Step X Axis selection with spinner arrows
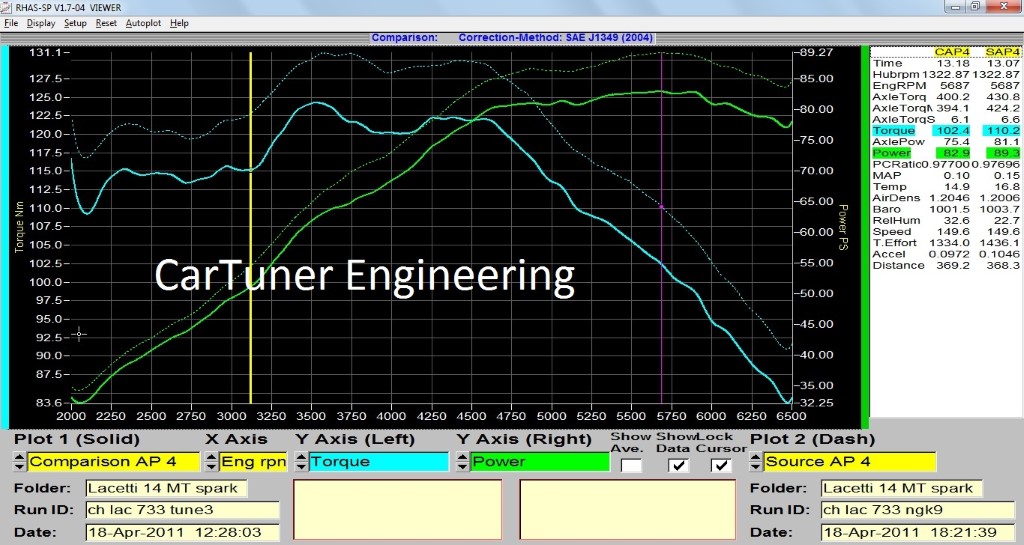The image size is (1024, 545). (211, 462)
